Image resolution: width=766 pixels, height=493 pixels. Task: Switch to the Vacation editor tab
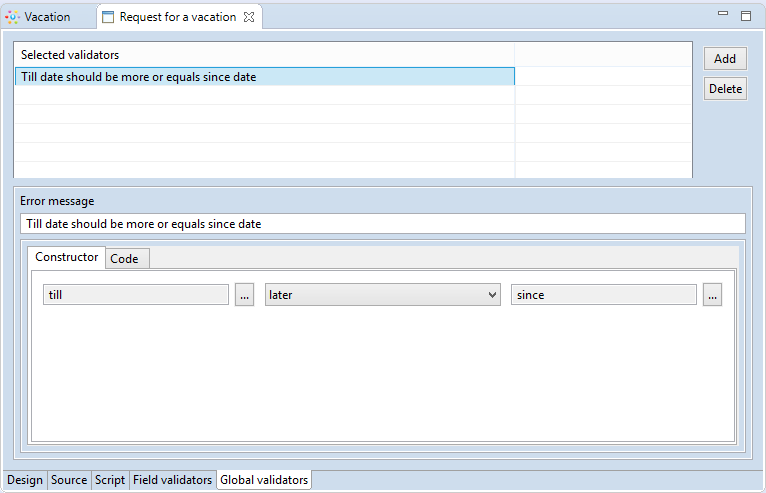point(47,17)
